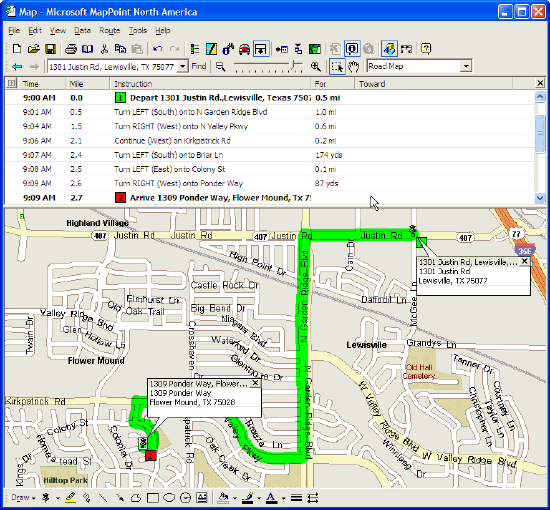Select the Turn RIGHT onto N Valley Pkwy row
Viewport: 550px width, 510px height.
(x=269, y=126)
